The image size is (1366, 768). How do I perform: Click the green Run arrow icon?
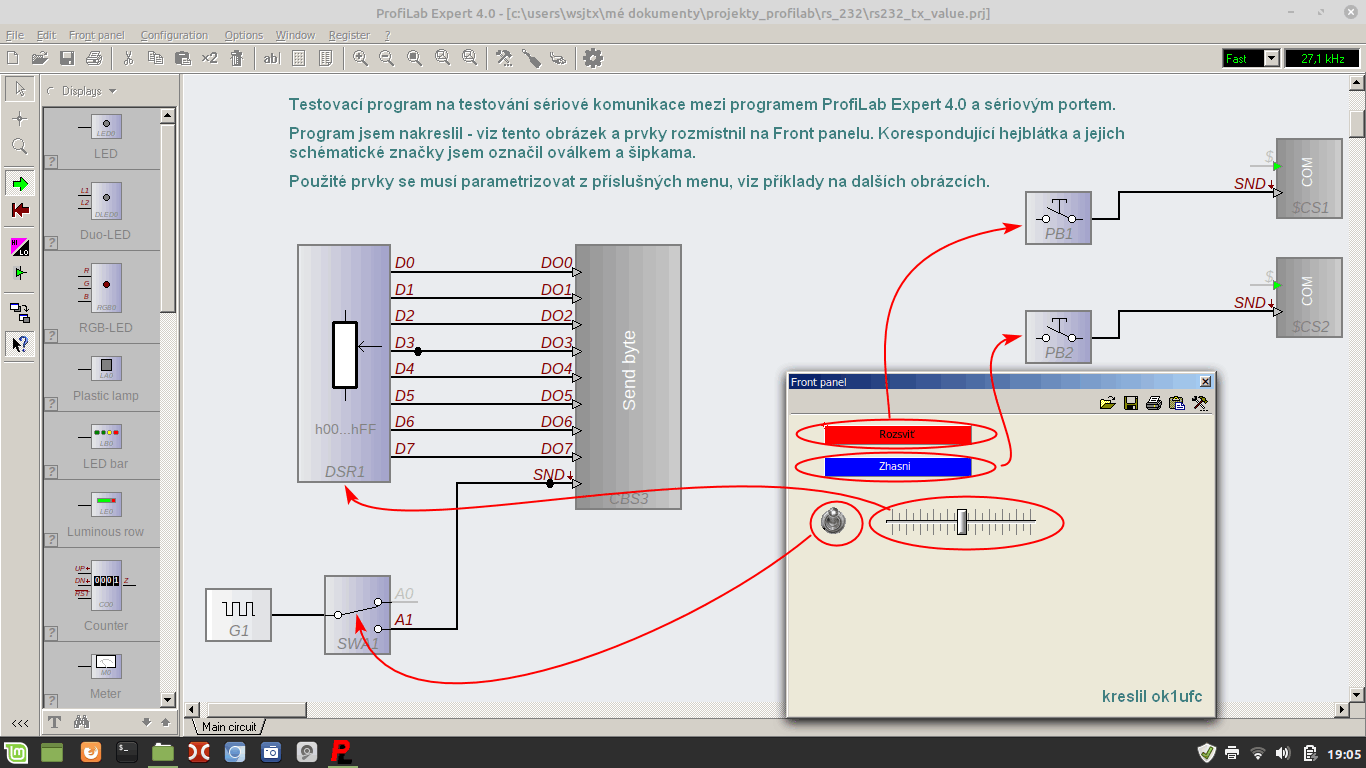pos(19,183)
